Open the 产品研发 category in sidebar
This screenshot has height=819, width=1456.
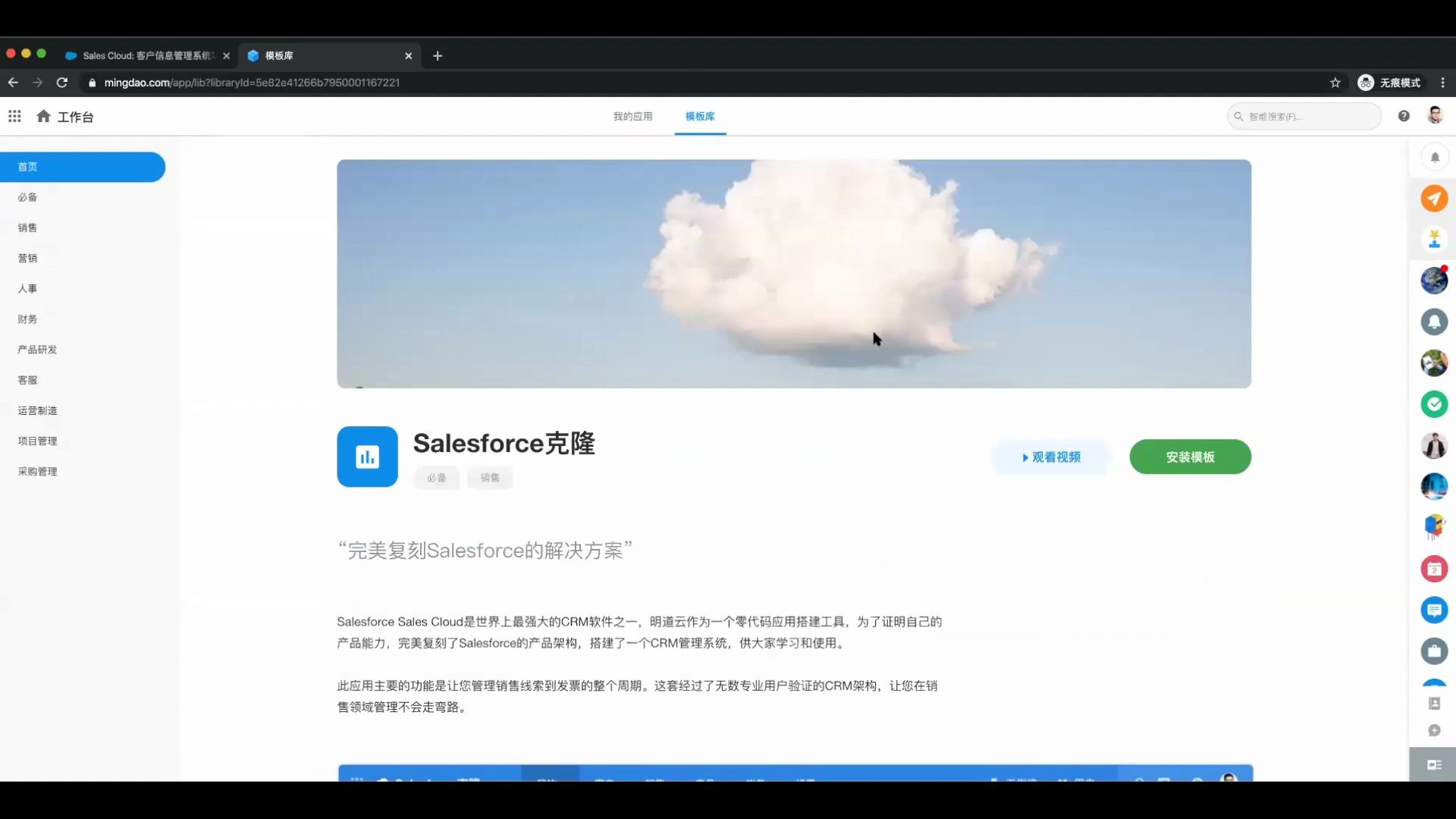tap(37, 350)
